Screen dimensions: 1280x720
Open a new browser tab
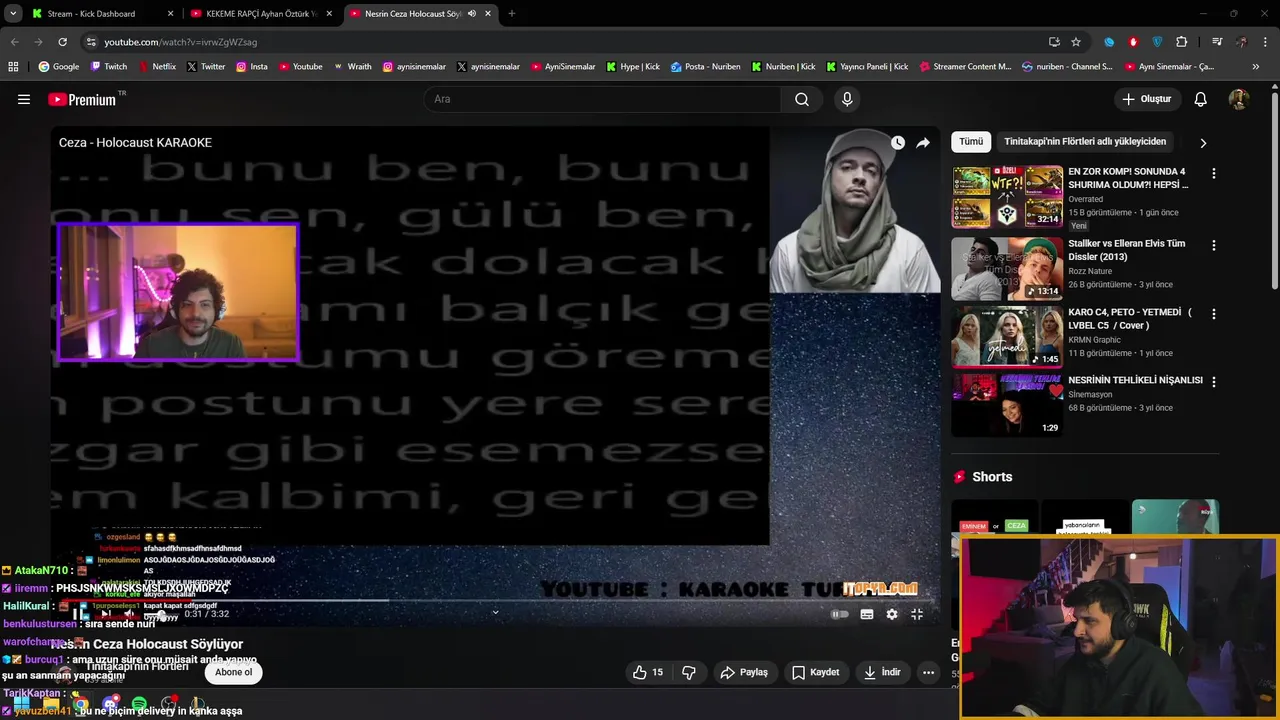(512, 14)
